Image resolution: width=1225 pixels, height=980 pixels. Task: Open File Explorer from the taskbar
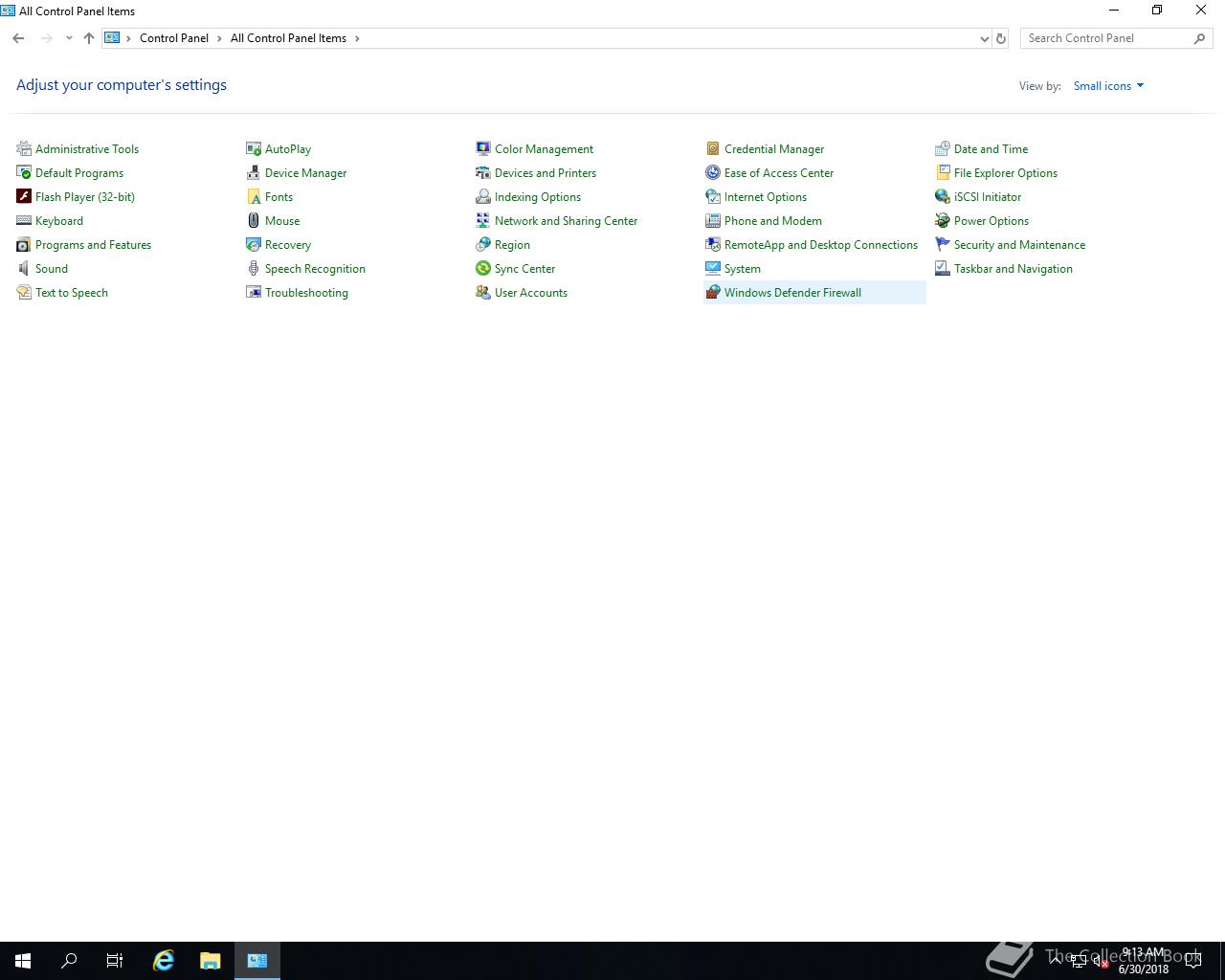(210, 961)
